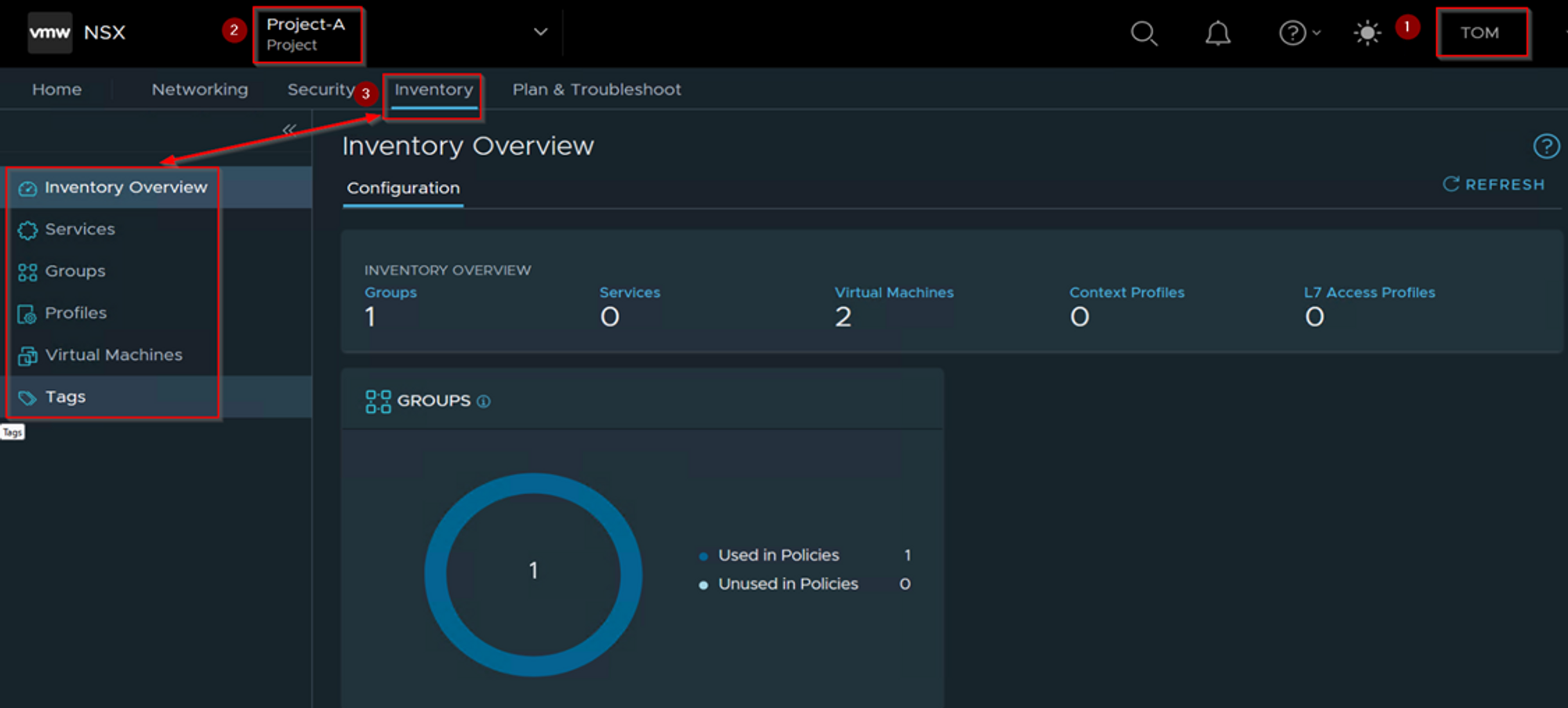This screenshot has width=1568, height=708.
Task: Click the Services icon in the sidebar
Action: coord(27,230)
